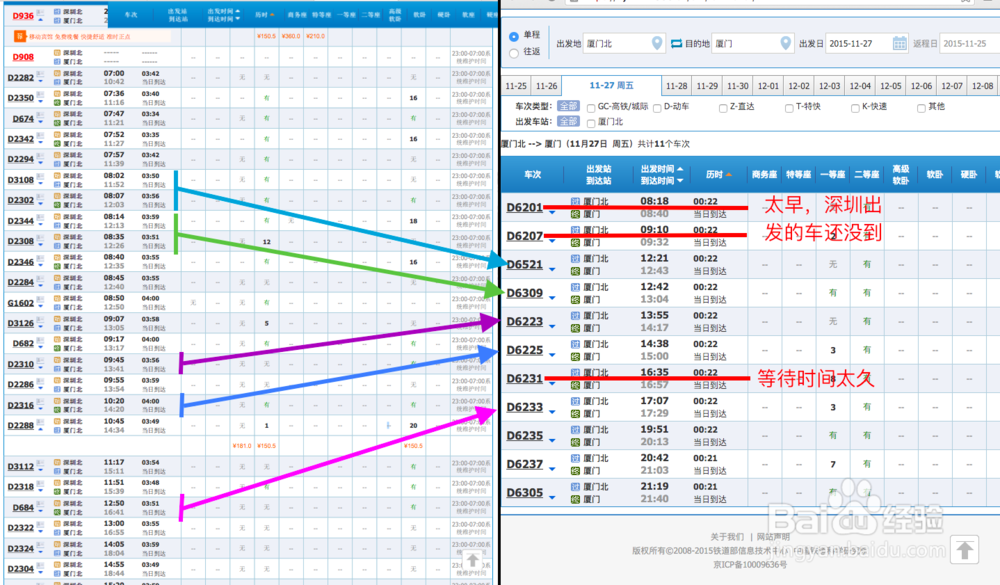Click the 全部 button for 出发车站
1000x585 pixels.
(x=568, y=121)
